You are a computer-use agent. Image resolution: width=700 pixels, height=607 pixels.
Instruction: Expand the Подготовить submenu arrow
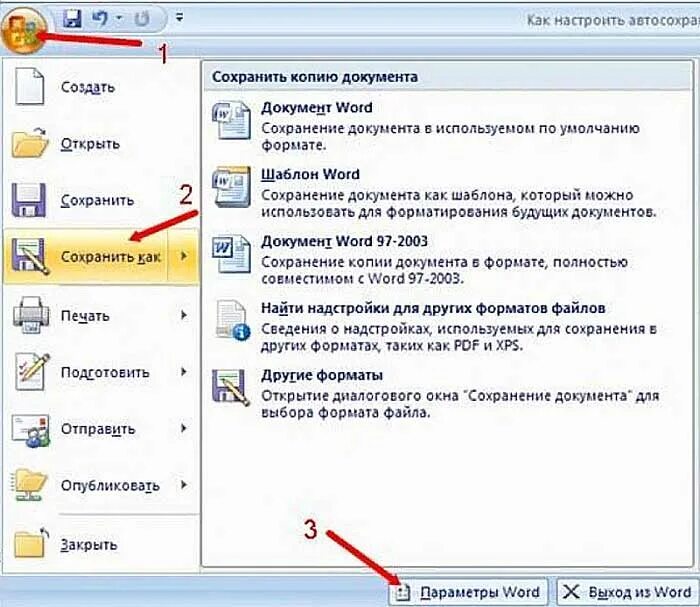(x=183, y=371)
